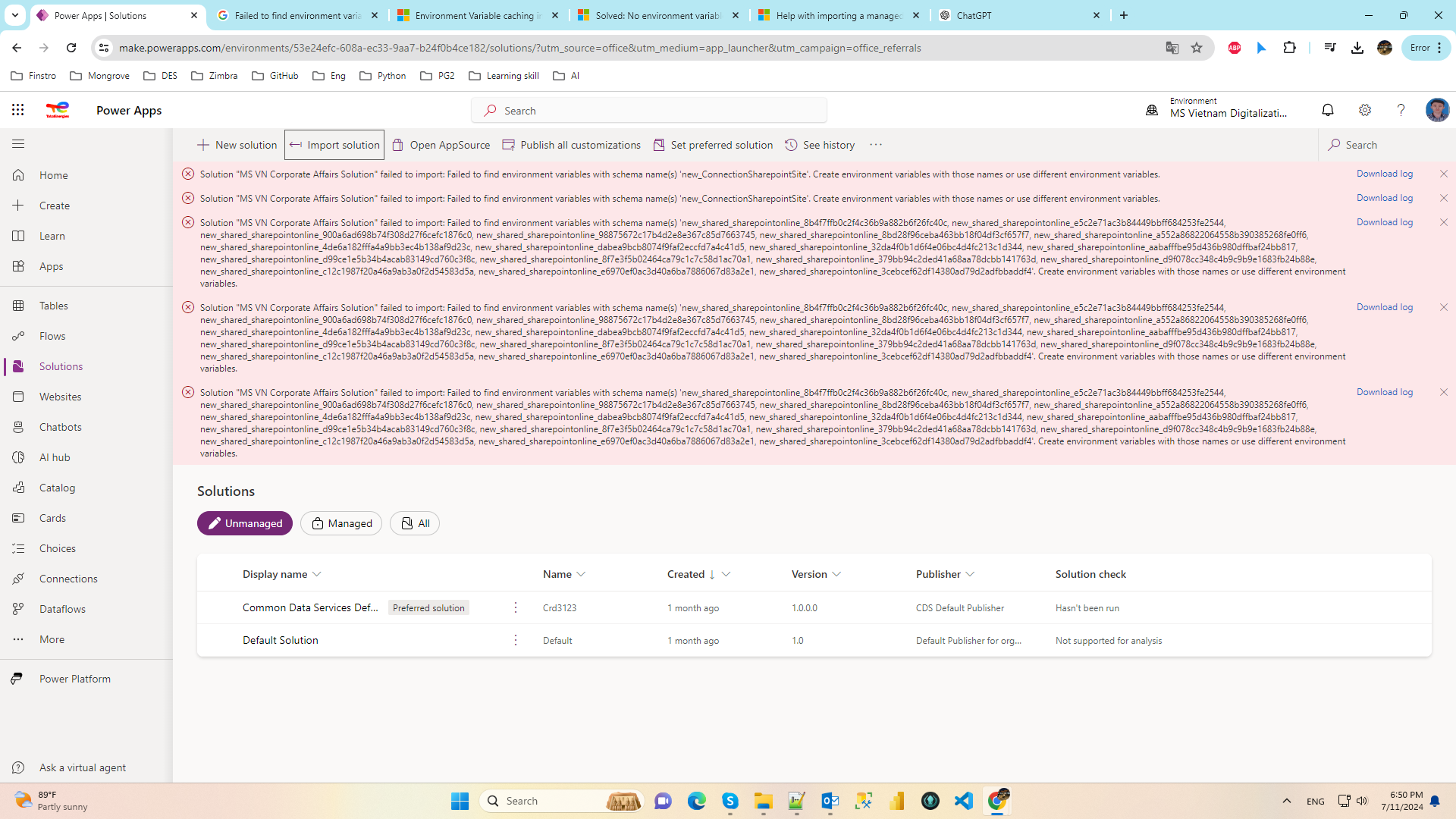Open Skype from the taskbar
Screen dimensions: 1456x819
coord(730,801)
